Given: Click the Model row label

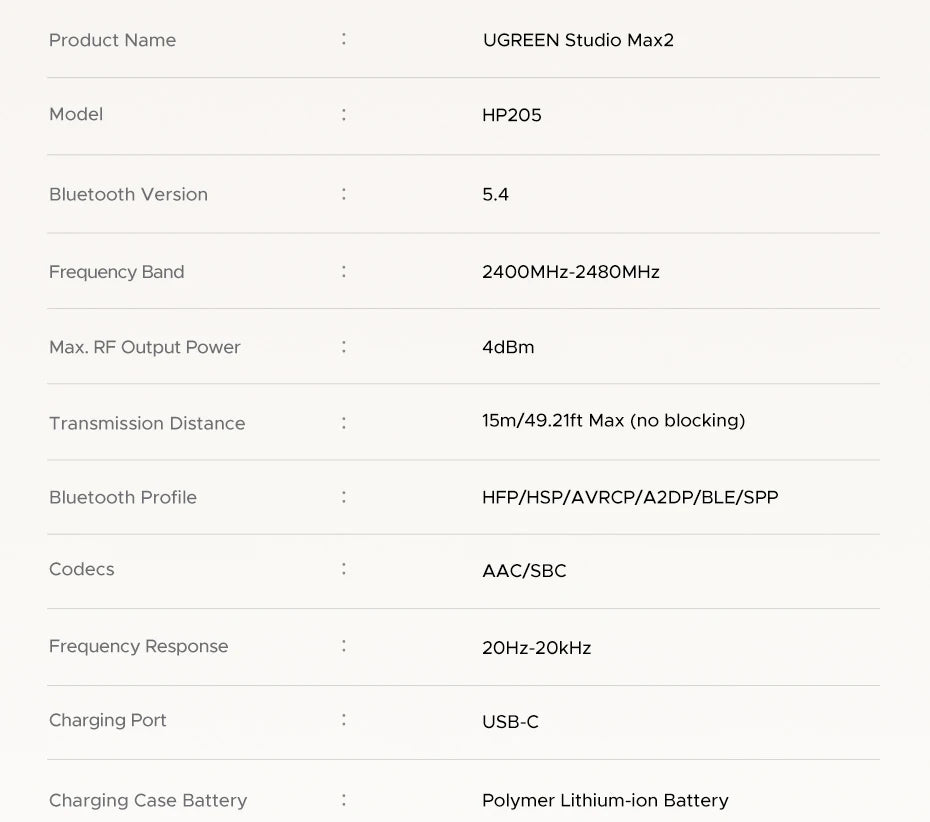Looking at the screenshot, I should tap(76, 114).
